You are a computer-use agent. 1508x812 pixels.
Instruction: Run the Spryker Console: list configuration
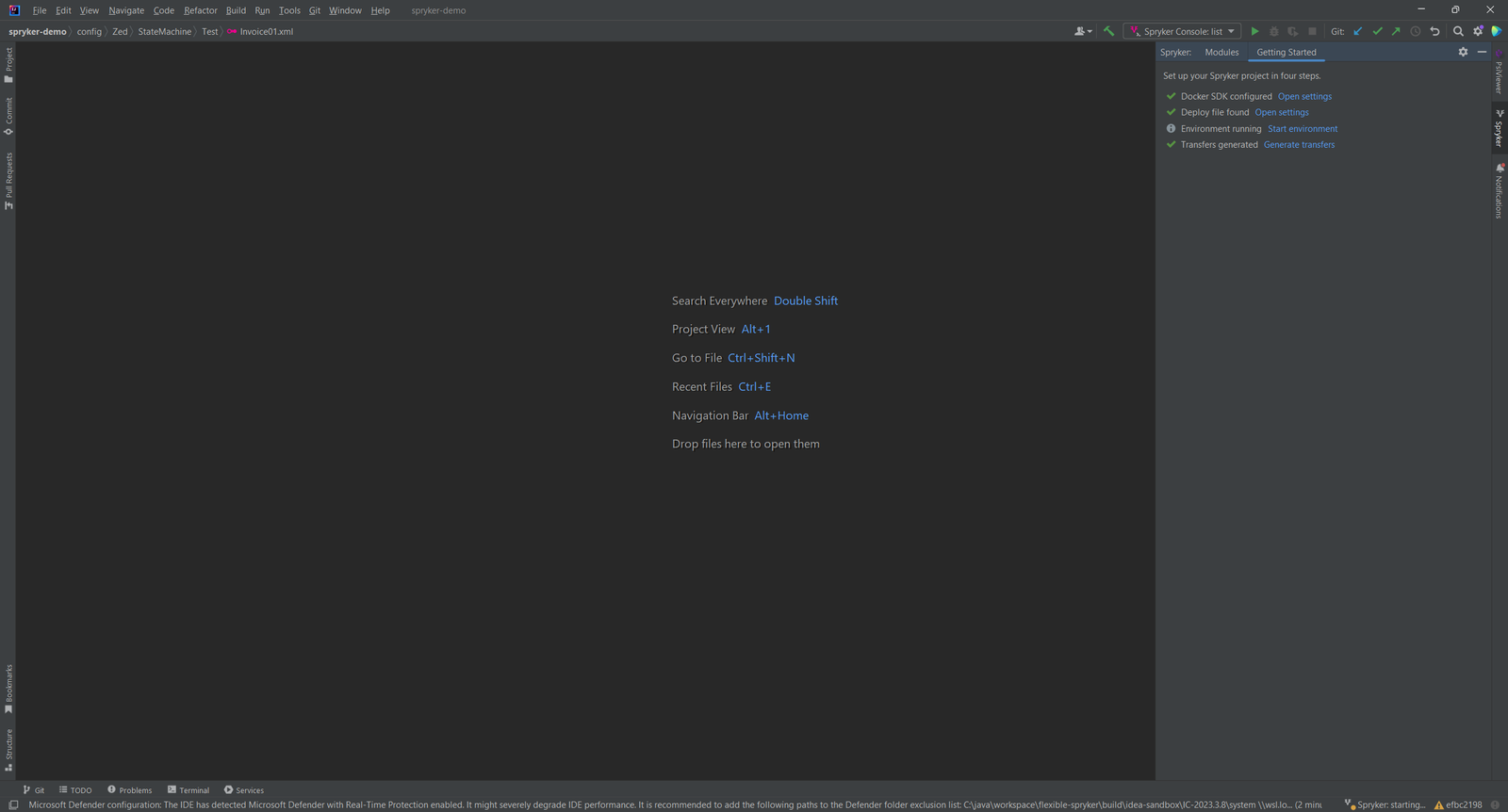tap(1254, 31)
